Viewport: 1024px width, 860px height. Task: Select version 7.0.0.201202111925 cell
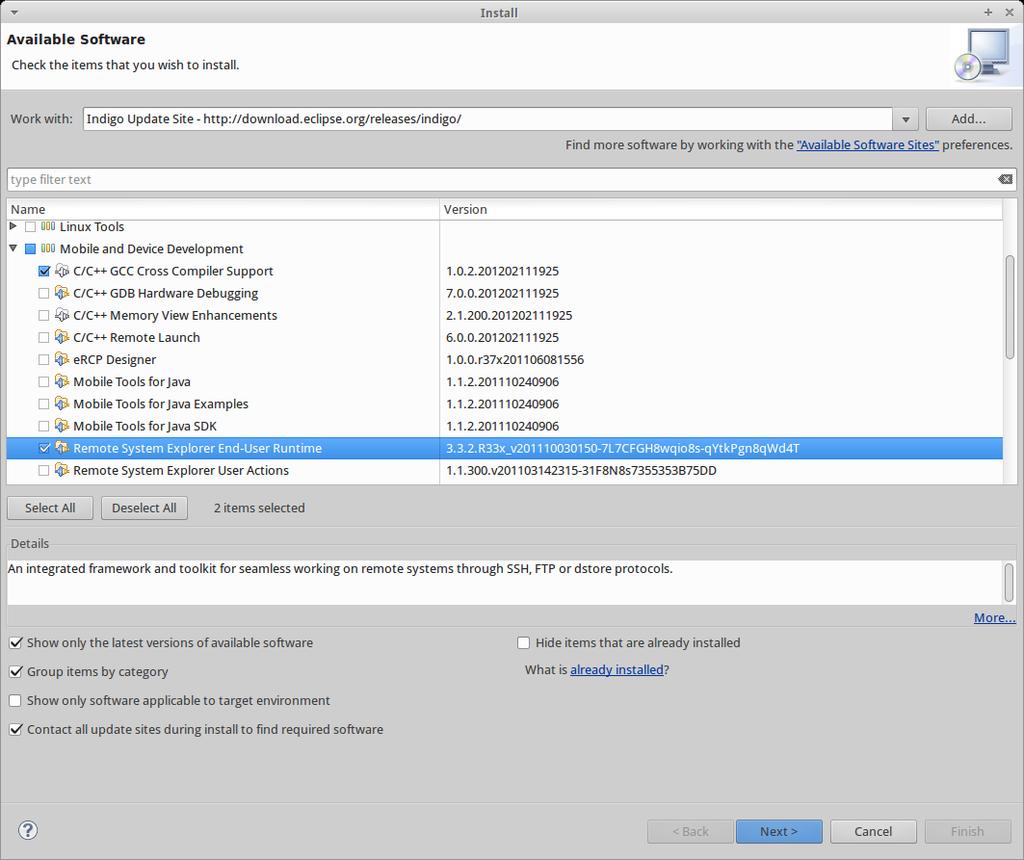(503, 293)
